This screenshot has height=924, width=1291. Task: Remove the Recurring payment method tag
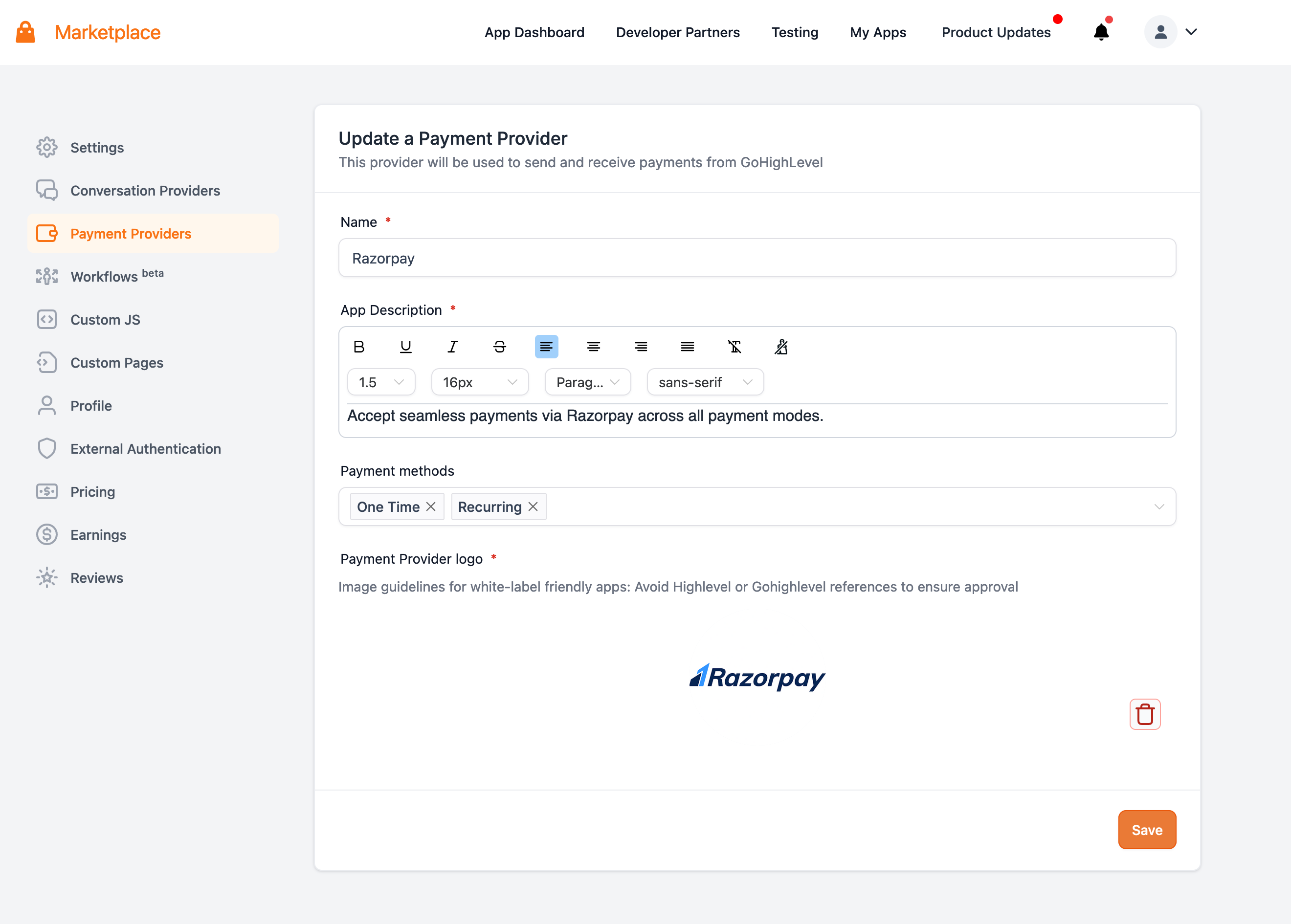pyautogui.click(x=533, y=506)
